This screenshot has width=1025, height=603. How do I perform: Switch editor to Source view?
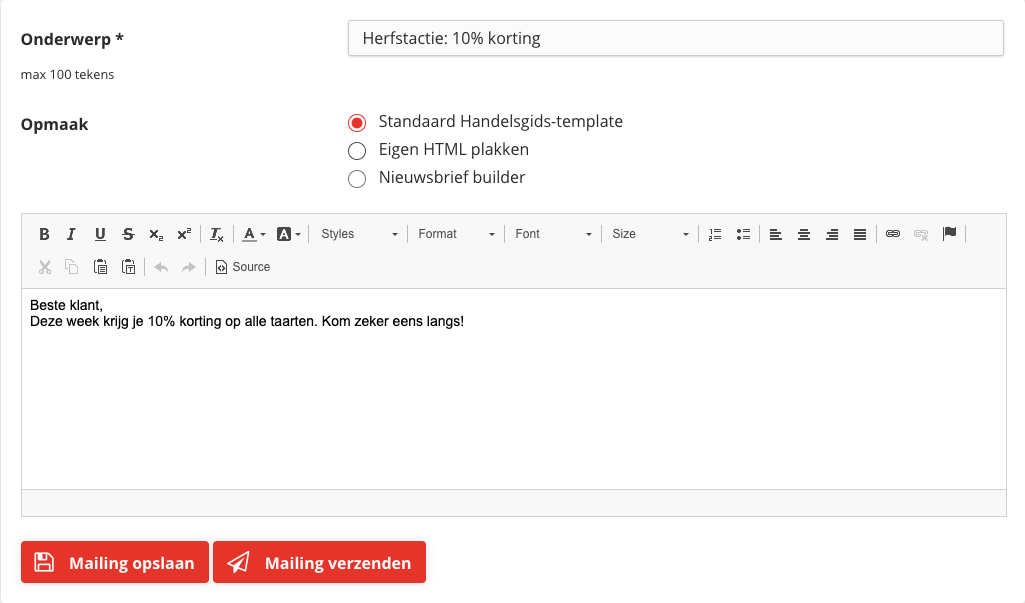[243, 267]
